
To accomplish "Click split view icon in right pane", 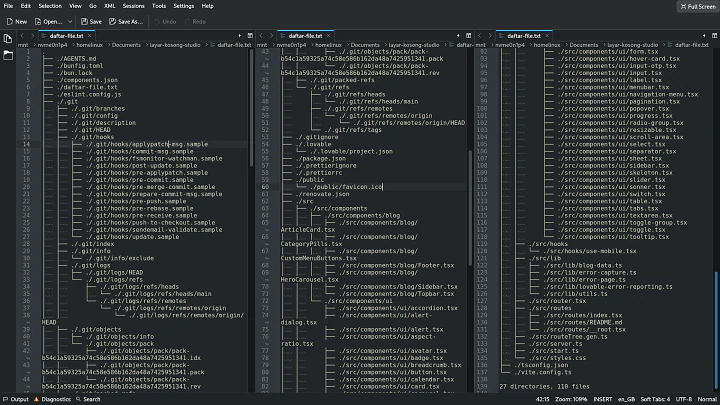I will click(714, 36).
